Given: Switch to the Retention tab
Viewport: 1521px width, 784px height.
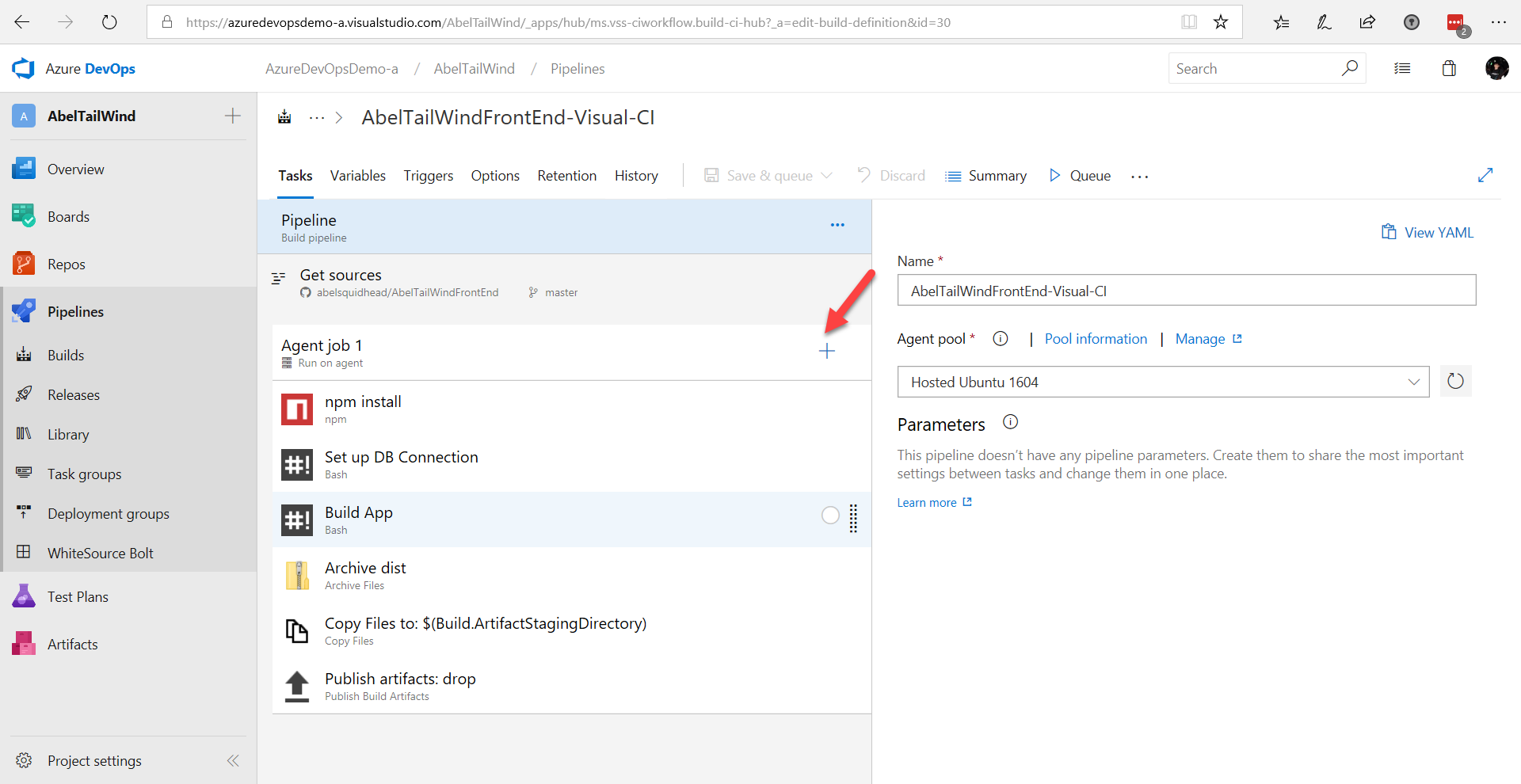Looking at the screenshot, I should click(567, 176).
